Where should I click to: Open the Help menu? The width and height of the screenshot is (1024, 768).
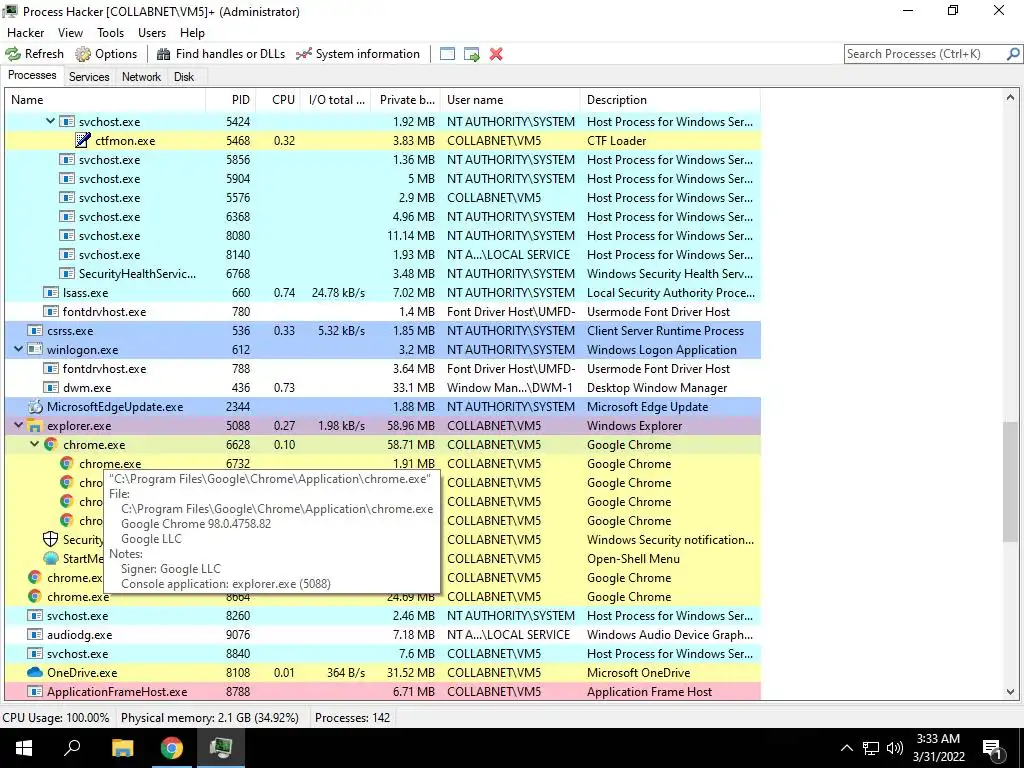tap(192, 33)
